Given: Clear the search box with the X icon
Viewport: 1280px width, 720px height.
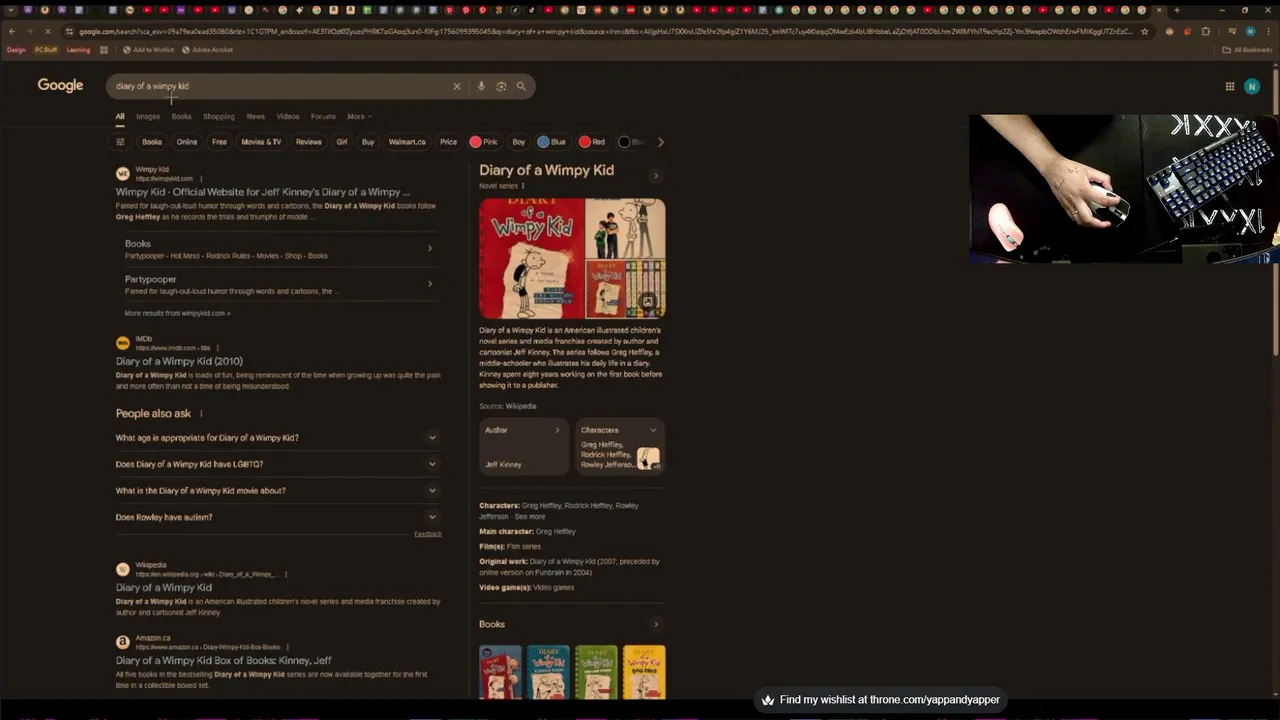Looking at the screenshot, I should pyautogui.click(x=457, y=86).
